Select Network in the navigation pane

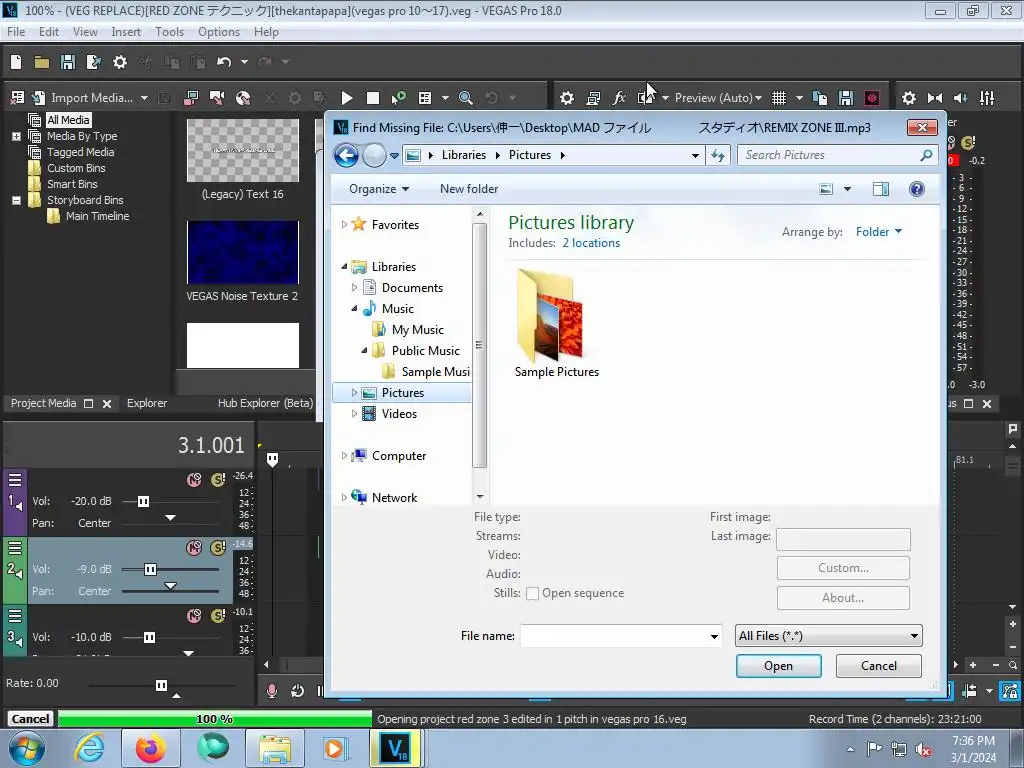point(394,498)
